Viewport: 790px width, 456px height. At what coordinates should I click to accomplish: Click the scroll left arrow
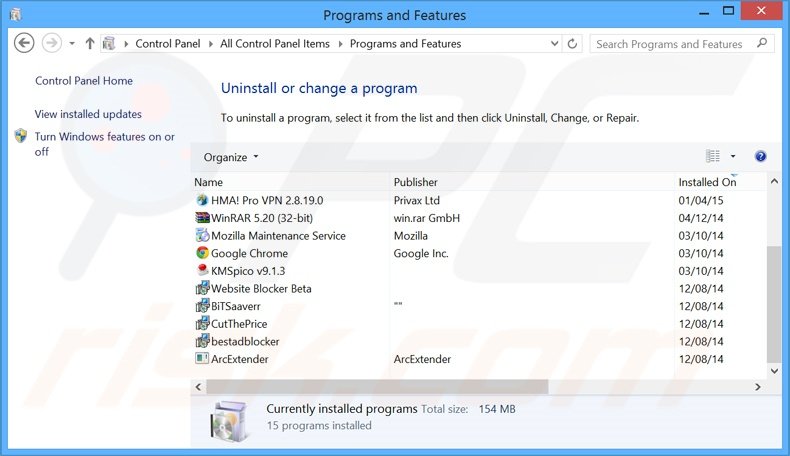[x=198, y=386]
